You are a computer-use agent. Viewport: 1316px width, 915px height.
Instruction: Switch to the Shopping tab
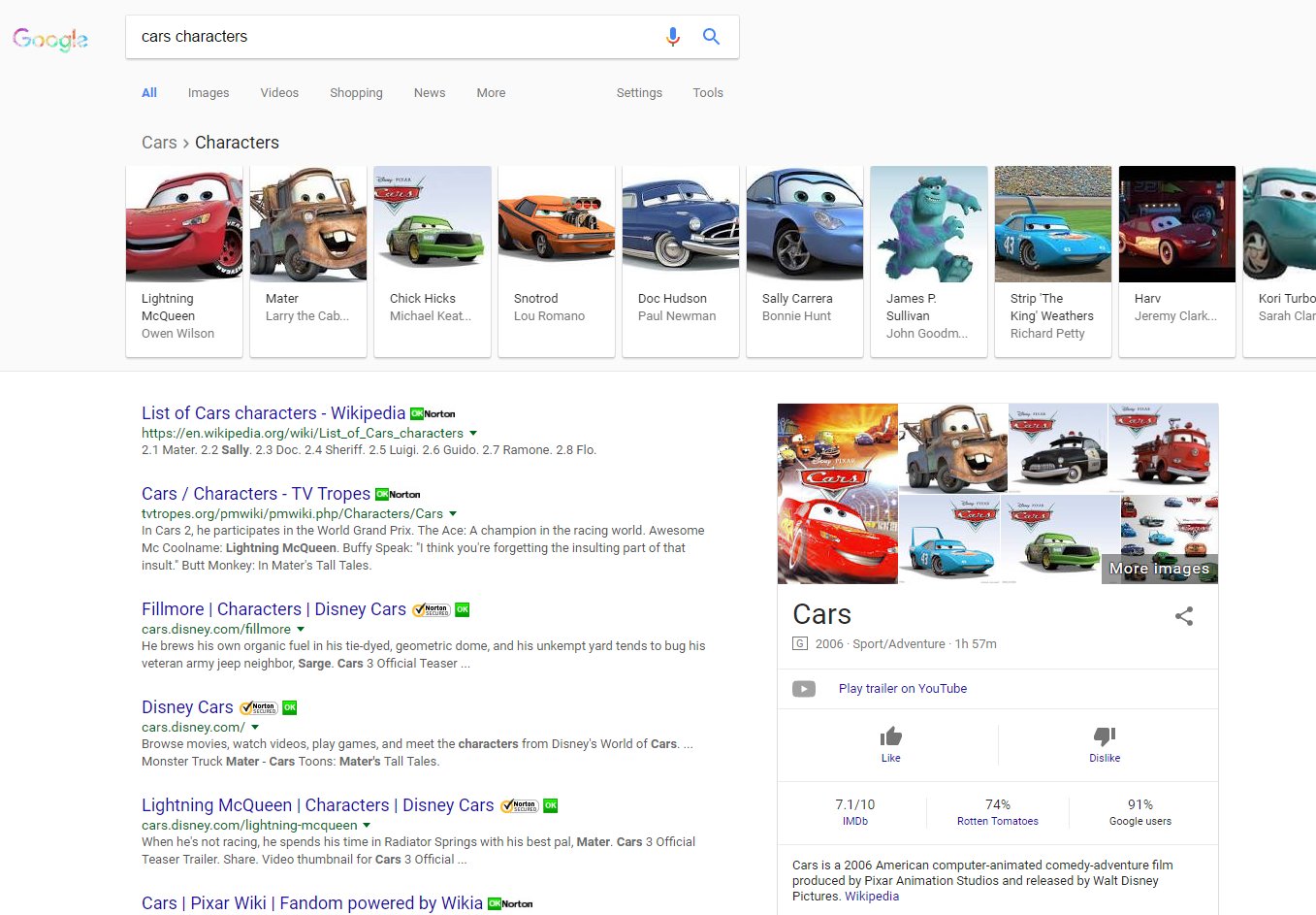356,93
